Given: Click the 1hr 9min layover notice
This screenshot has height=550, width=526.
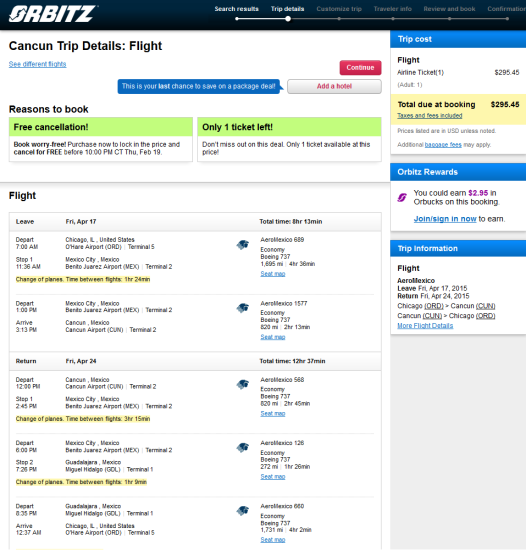Looking at the screenshot, I should pos(81,482).
